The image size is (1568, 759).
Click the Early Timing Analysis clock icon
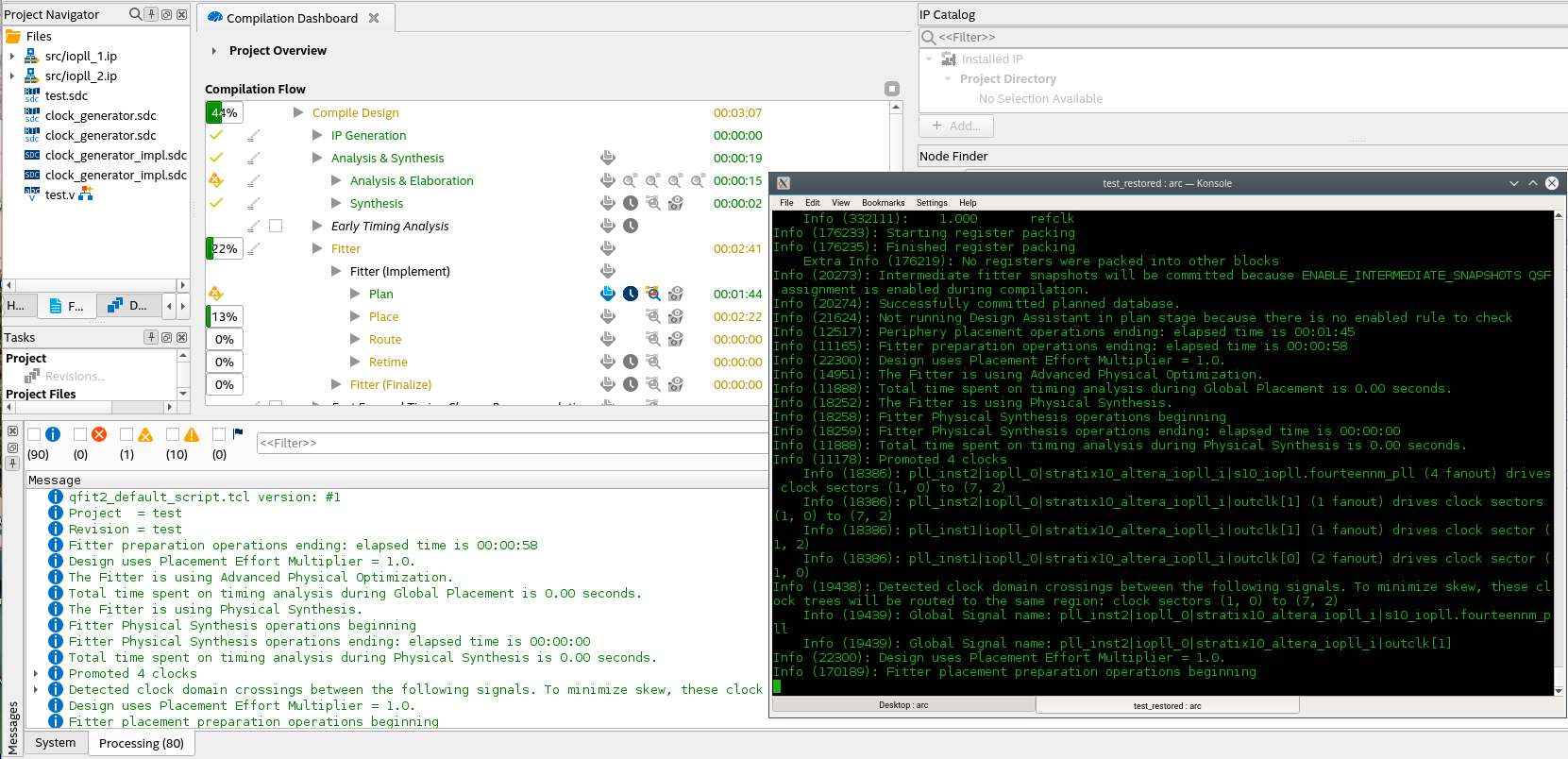[x=631, y=226]
